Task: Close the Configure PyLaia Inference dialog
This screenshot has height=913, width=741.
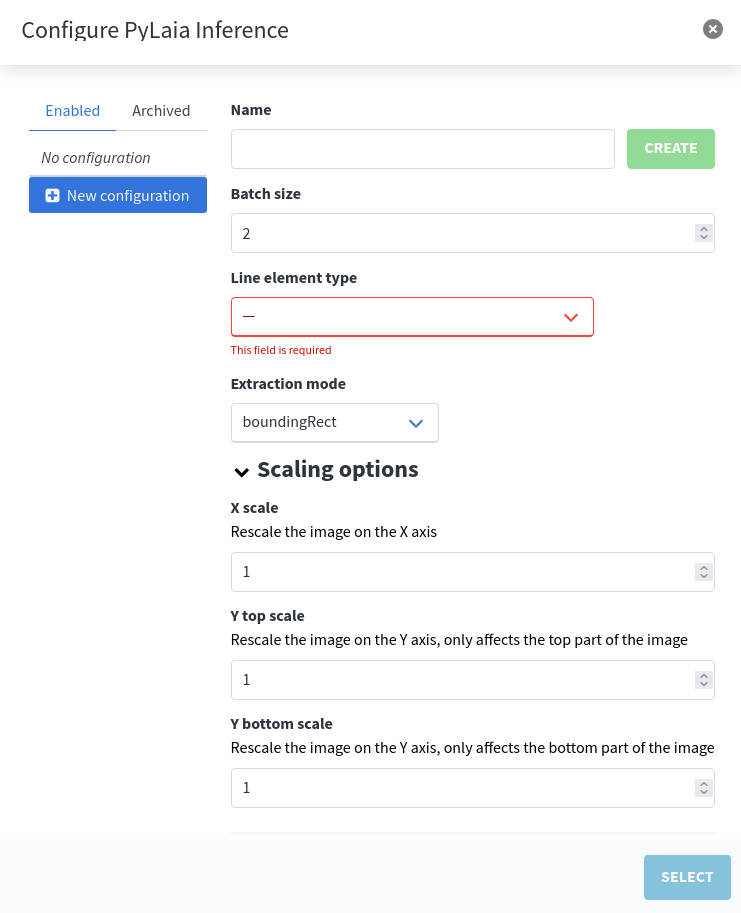Action: [x=712, y=29]
